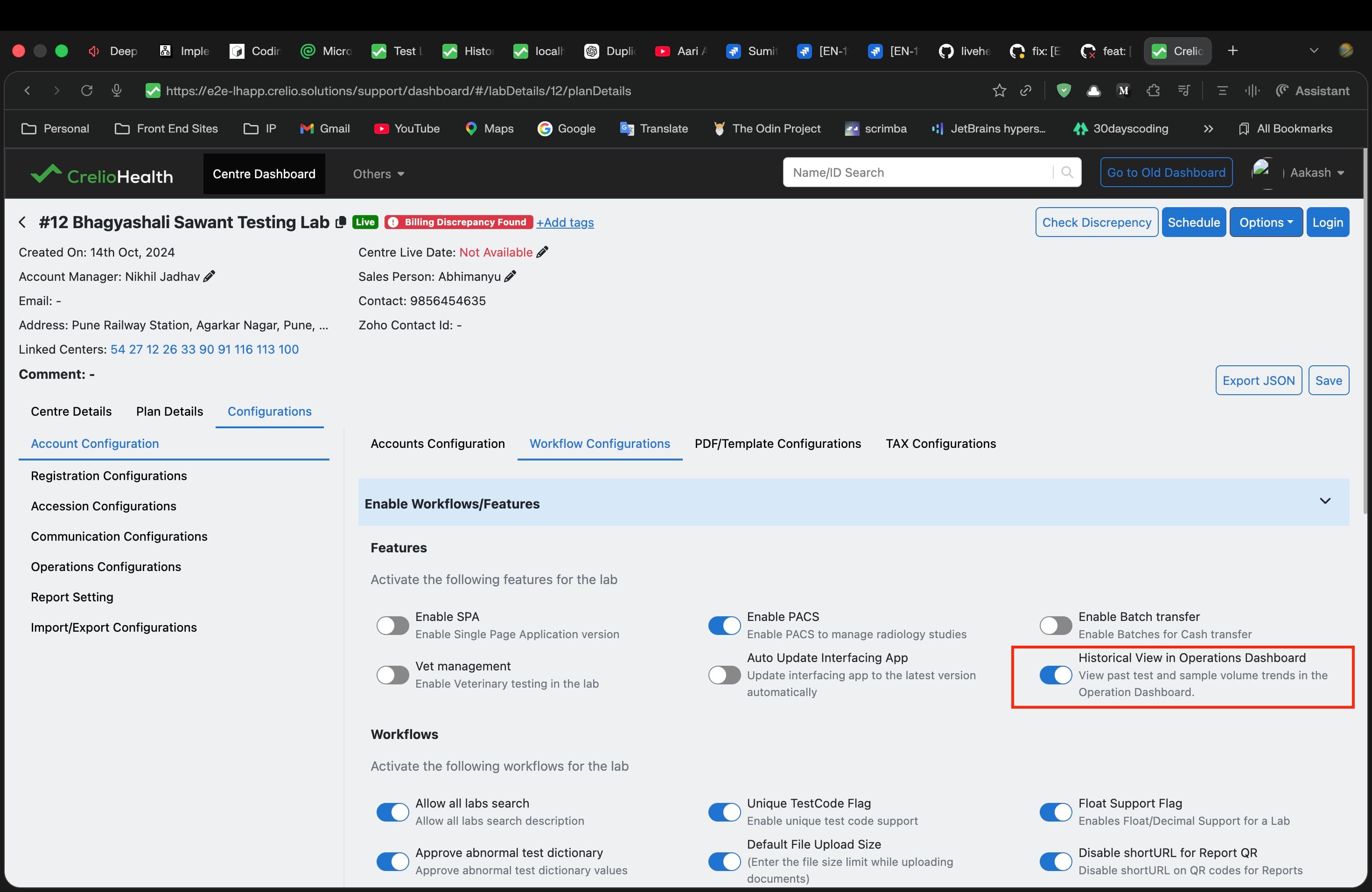Image resolution: width=1372 pixels, height=892 pixels.
Task: Toggle the Unique TestCode Flag switch
Action: coord(724,812)
